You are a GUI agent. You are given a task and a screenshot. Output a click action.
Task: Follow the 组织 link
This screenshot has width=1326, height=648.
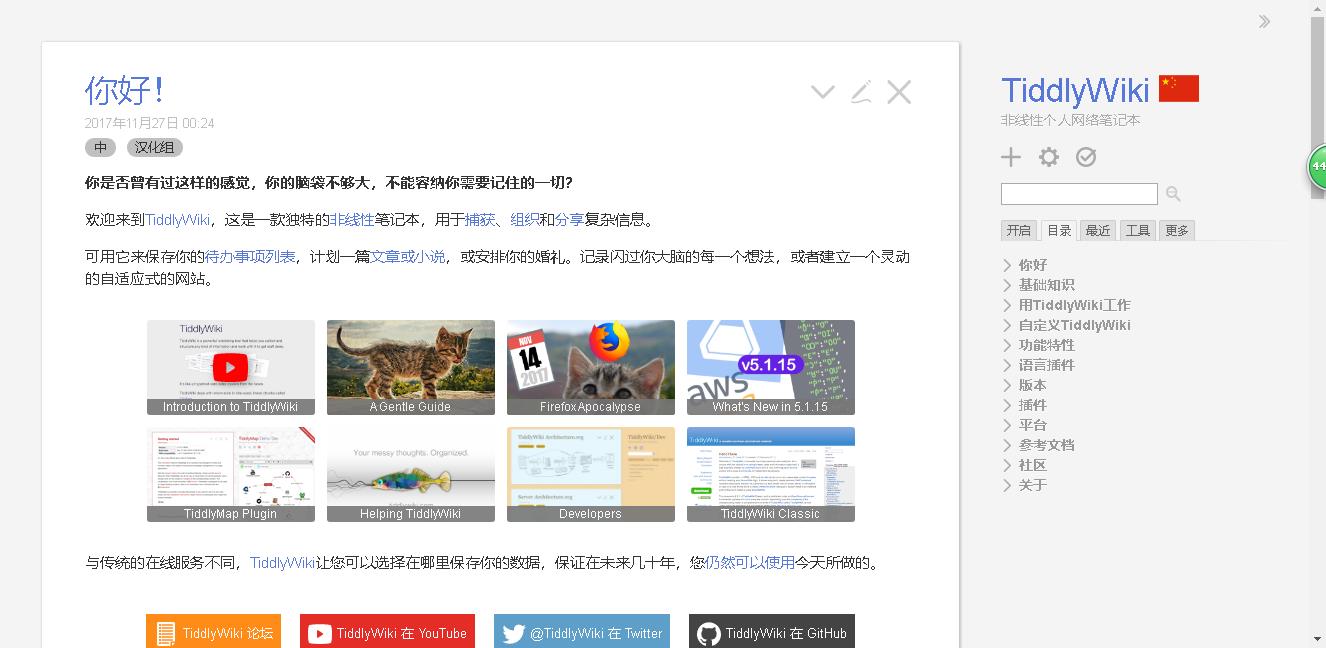click(x=525, y=220)
